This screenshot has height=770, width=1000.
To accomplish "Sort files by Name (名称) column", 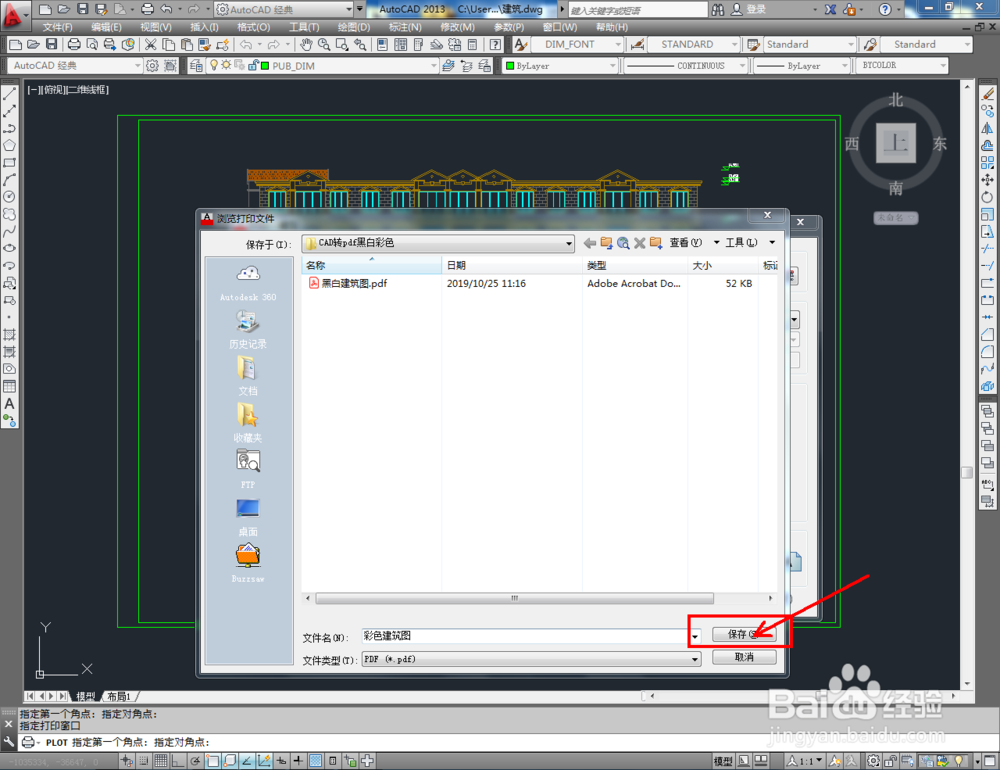I will pyautogui.click(x=371, y=265).
